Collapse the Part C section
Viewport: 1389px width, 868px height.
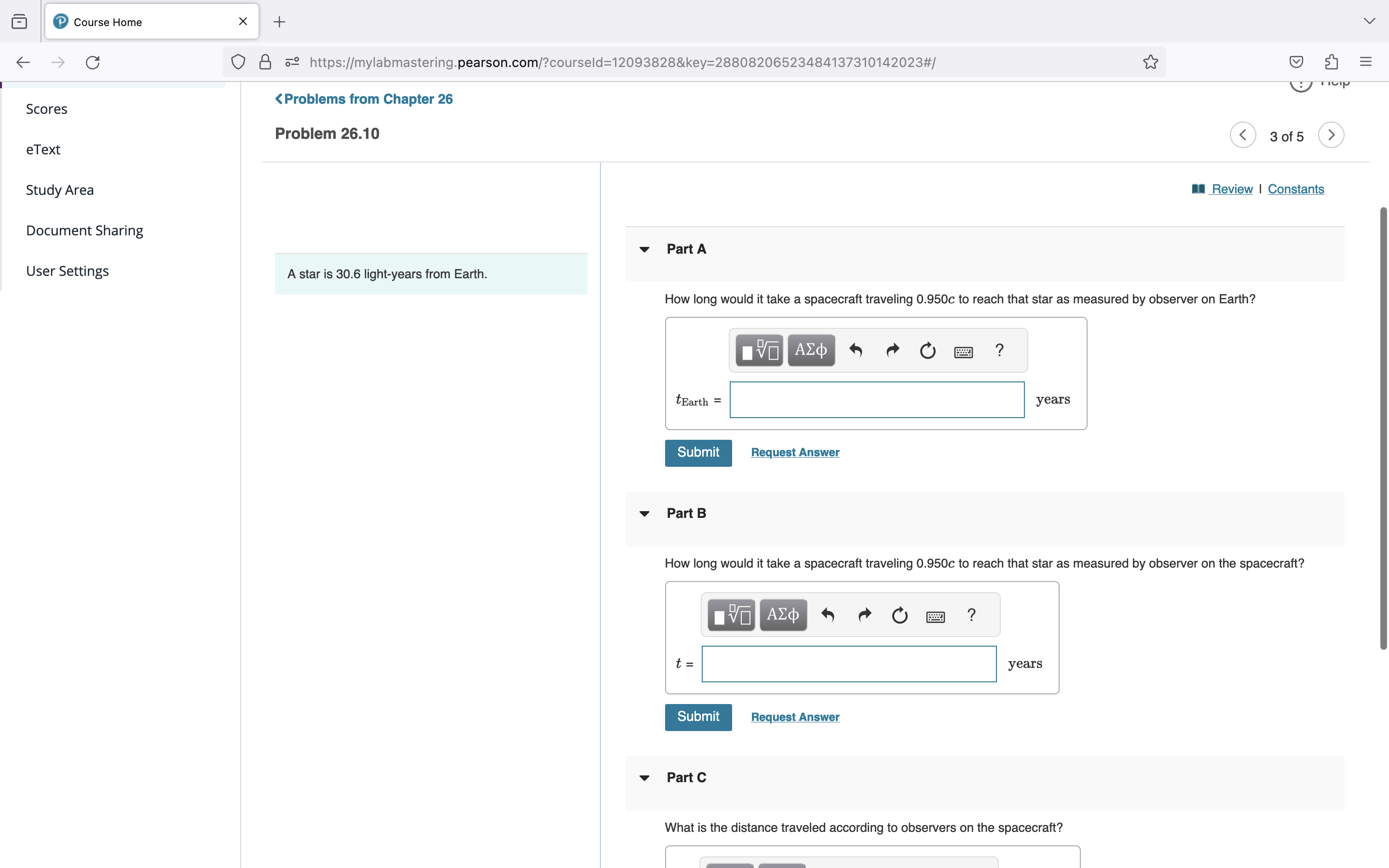[644, 778]
